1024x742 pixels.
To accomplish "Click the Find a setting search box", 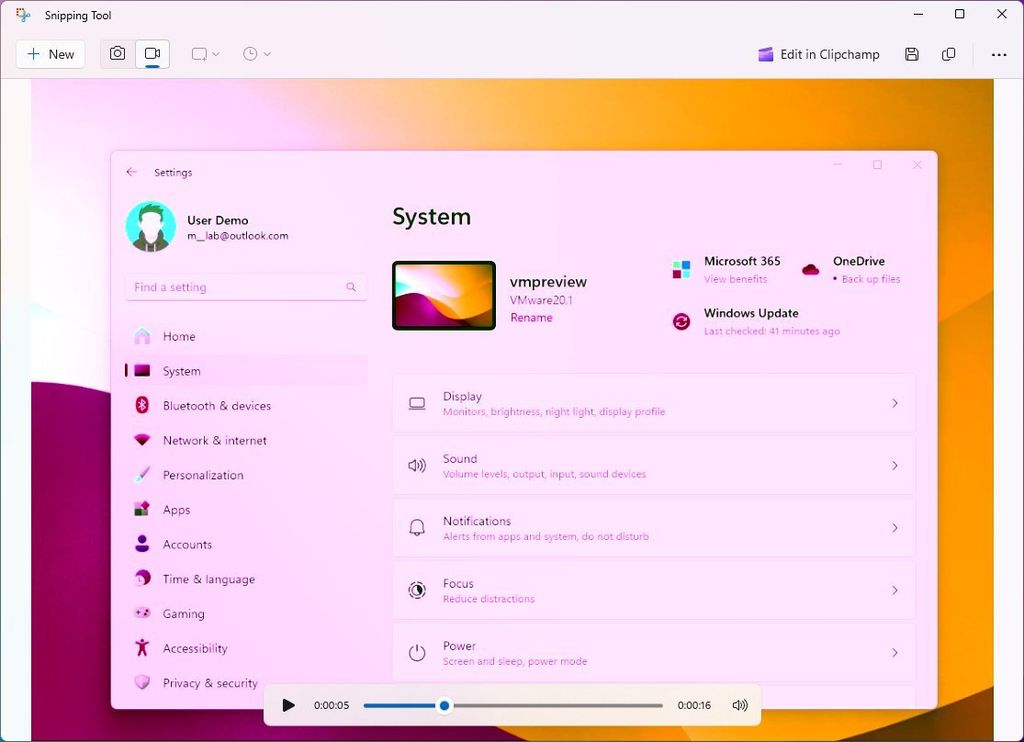I will 246,287.
